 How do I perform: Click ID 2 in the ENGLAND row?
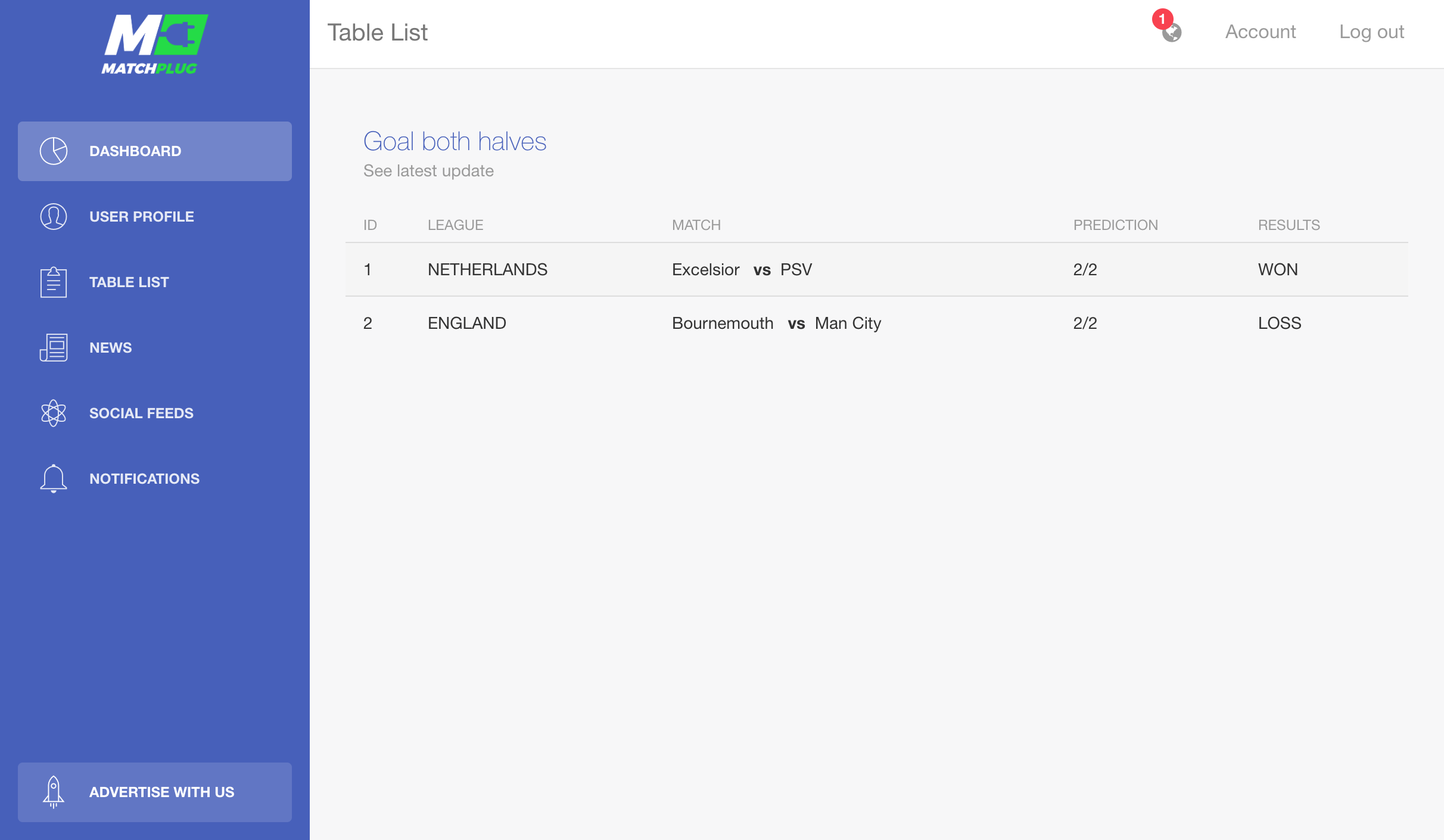(368, 323)
